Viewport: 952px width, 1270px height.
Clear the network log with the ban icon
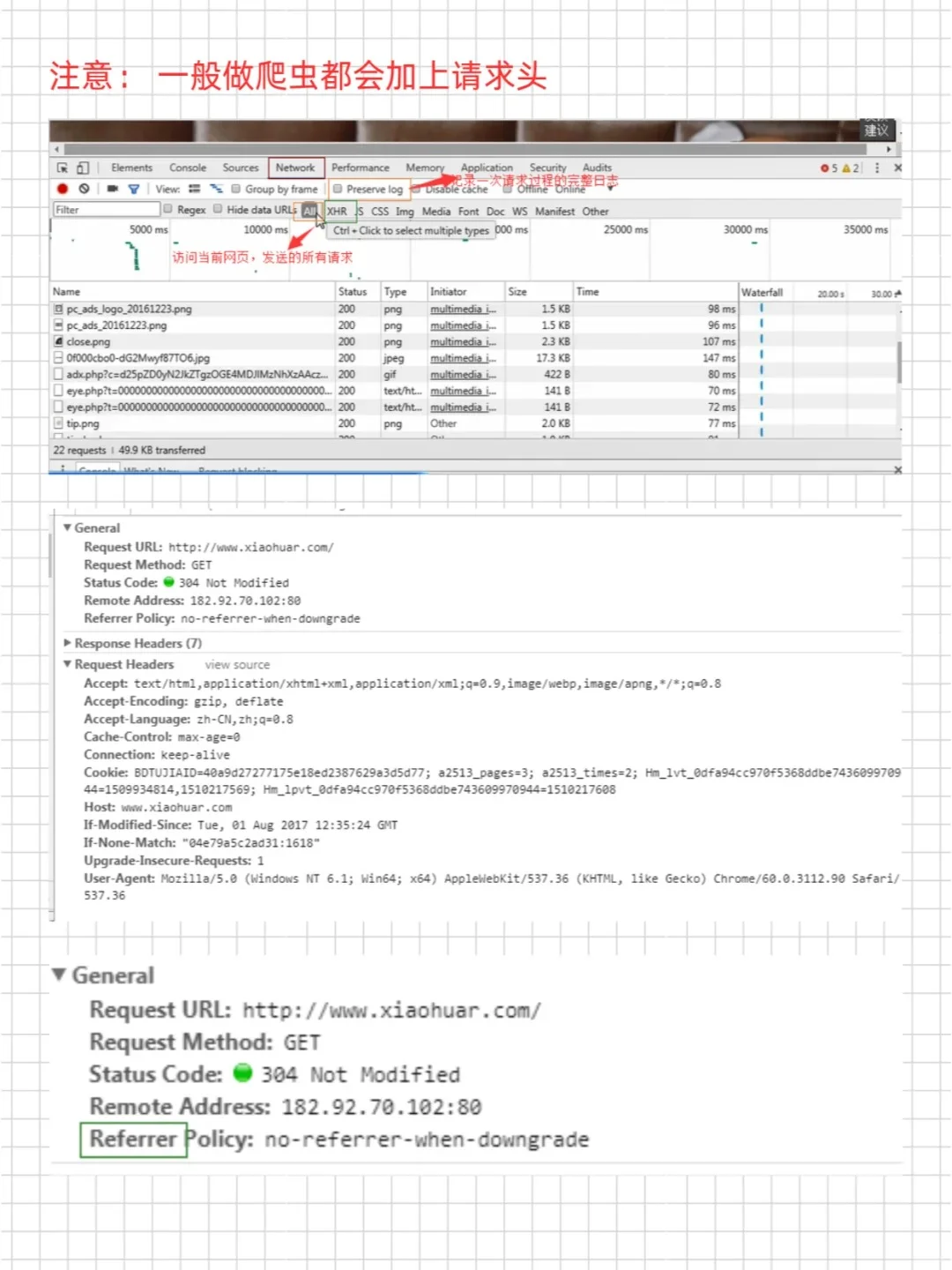click(x=84, y=189)
